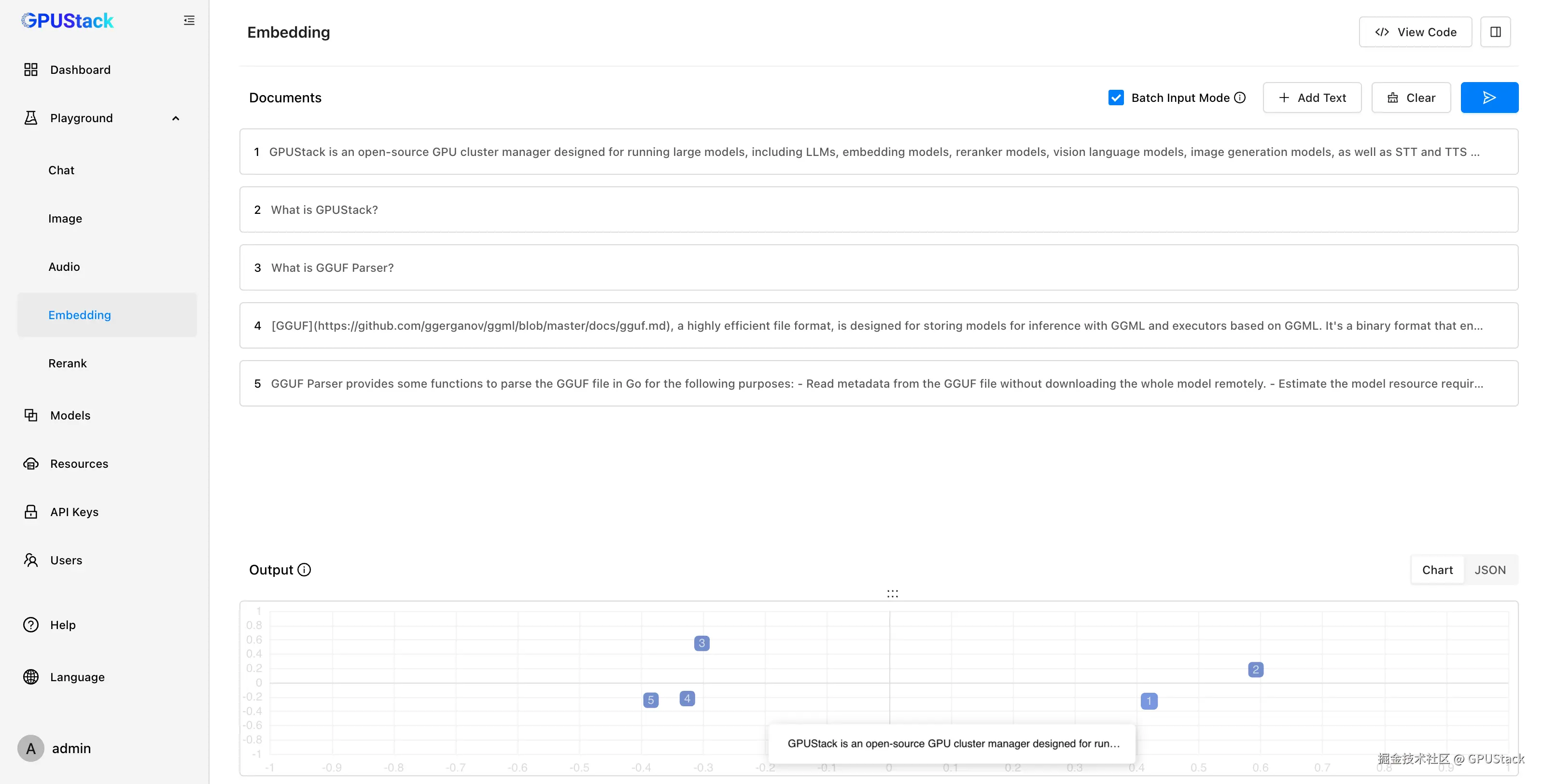The image size is (1543, 784).
Task: Click the Clear documents button
Action: pos(1411,98)
